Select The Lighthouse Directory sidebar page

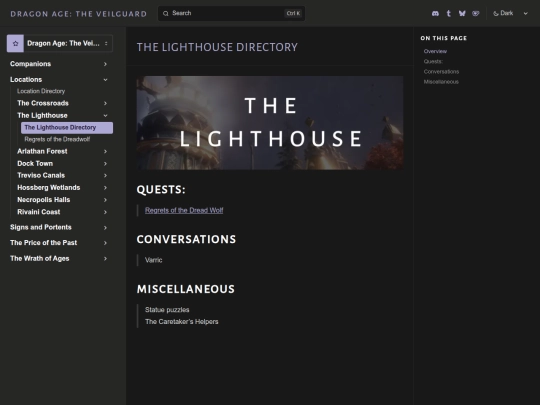67,128
